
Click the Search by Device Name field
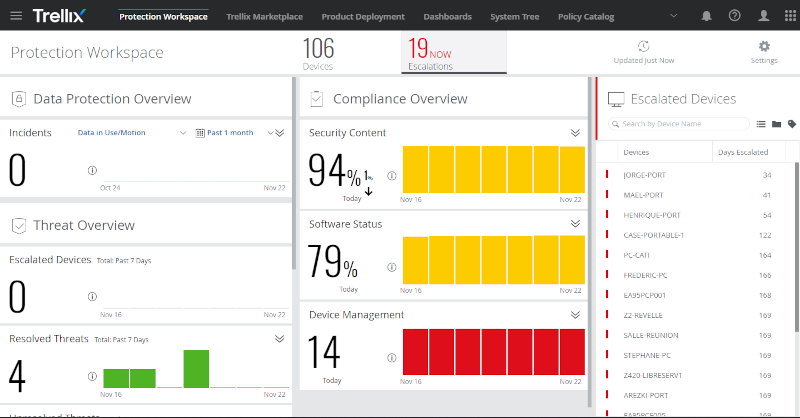click(x=683, y=124)
